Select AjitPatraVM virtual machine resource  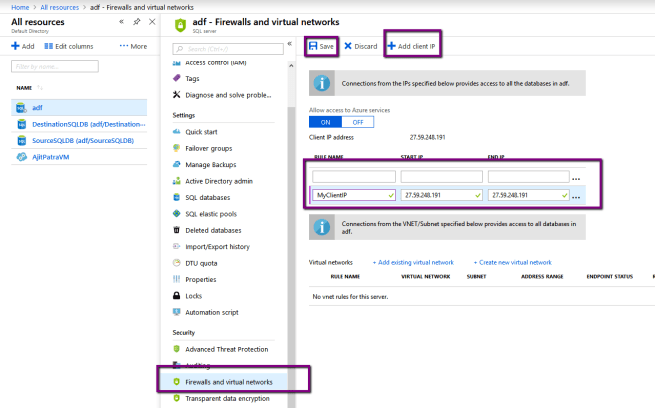tap(58, 157)
